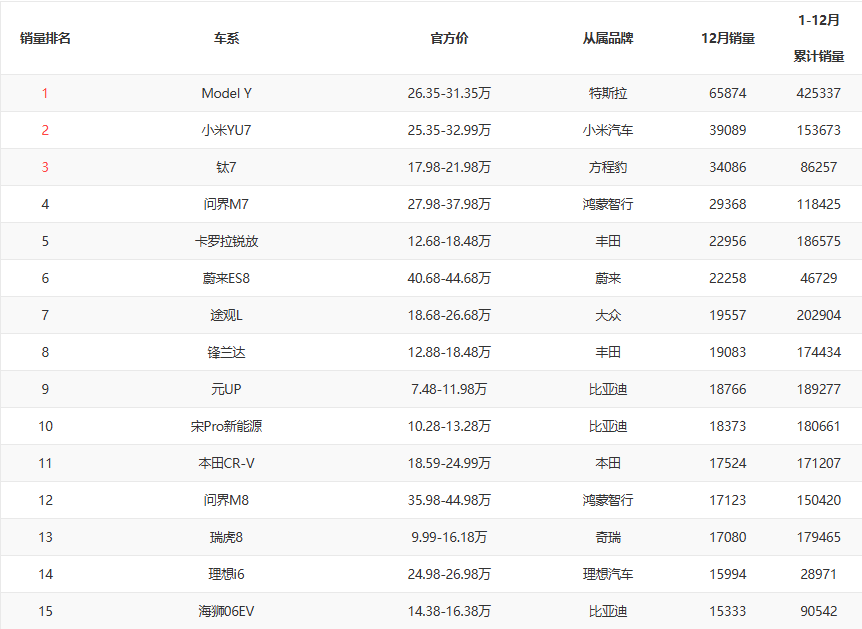This screenshot has width=862, height=629.
Task: Click the 蔚来 brand cell
Action: pyautogui.click(x=608, y=278)
